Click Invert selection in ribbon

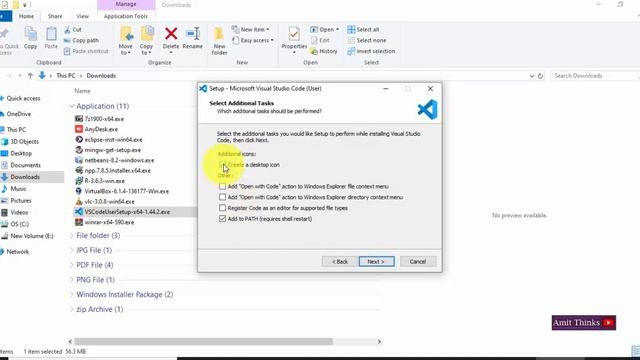[371, 51]
